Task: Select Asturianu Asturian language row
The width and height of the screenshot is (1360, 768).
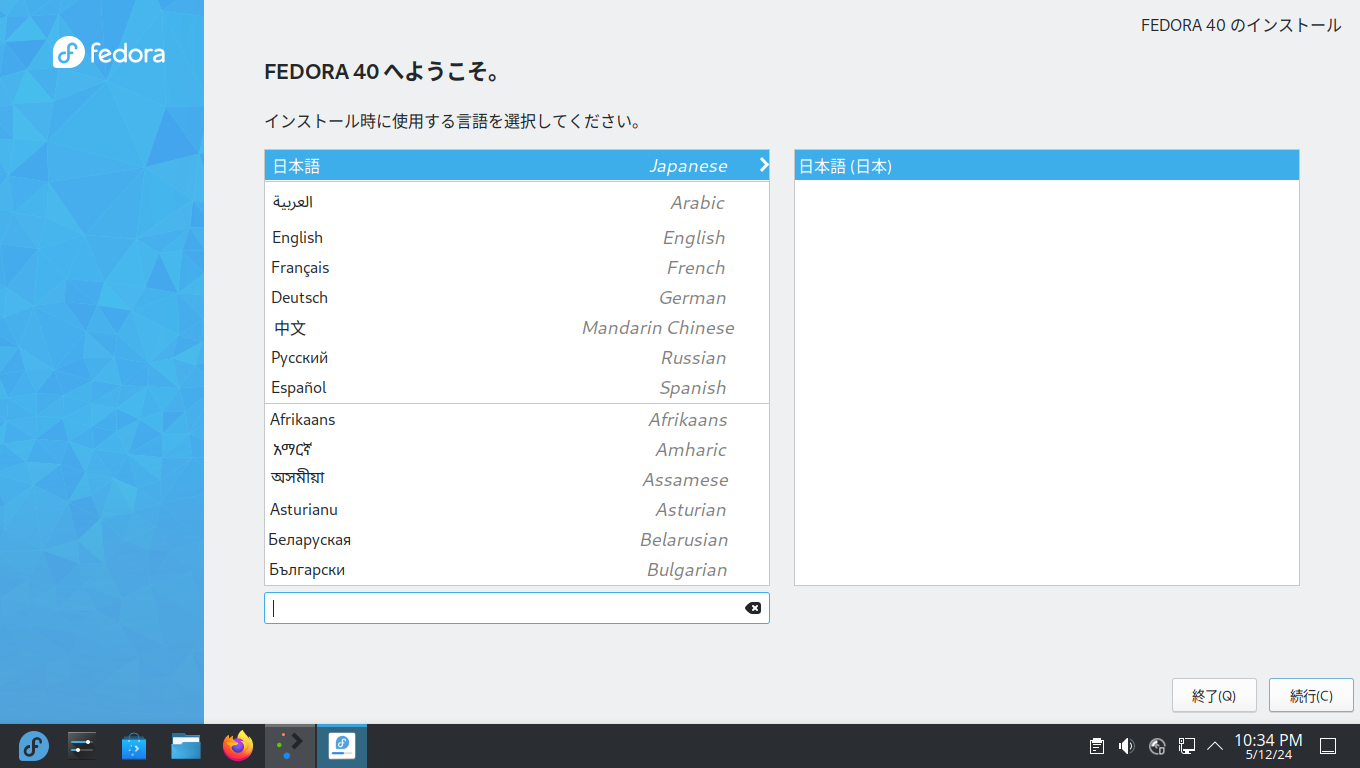Action: (x=517, y=509)
